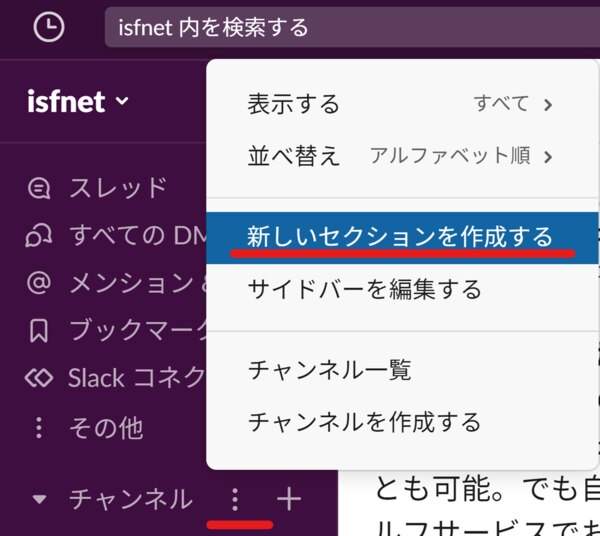
Task: Click the isfnet search field
Action: tap(352, 27)
